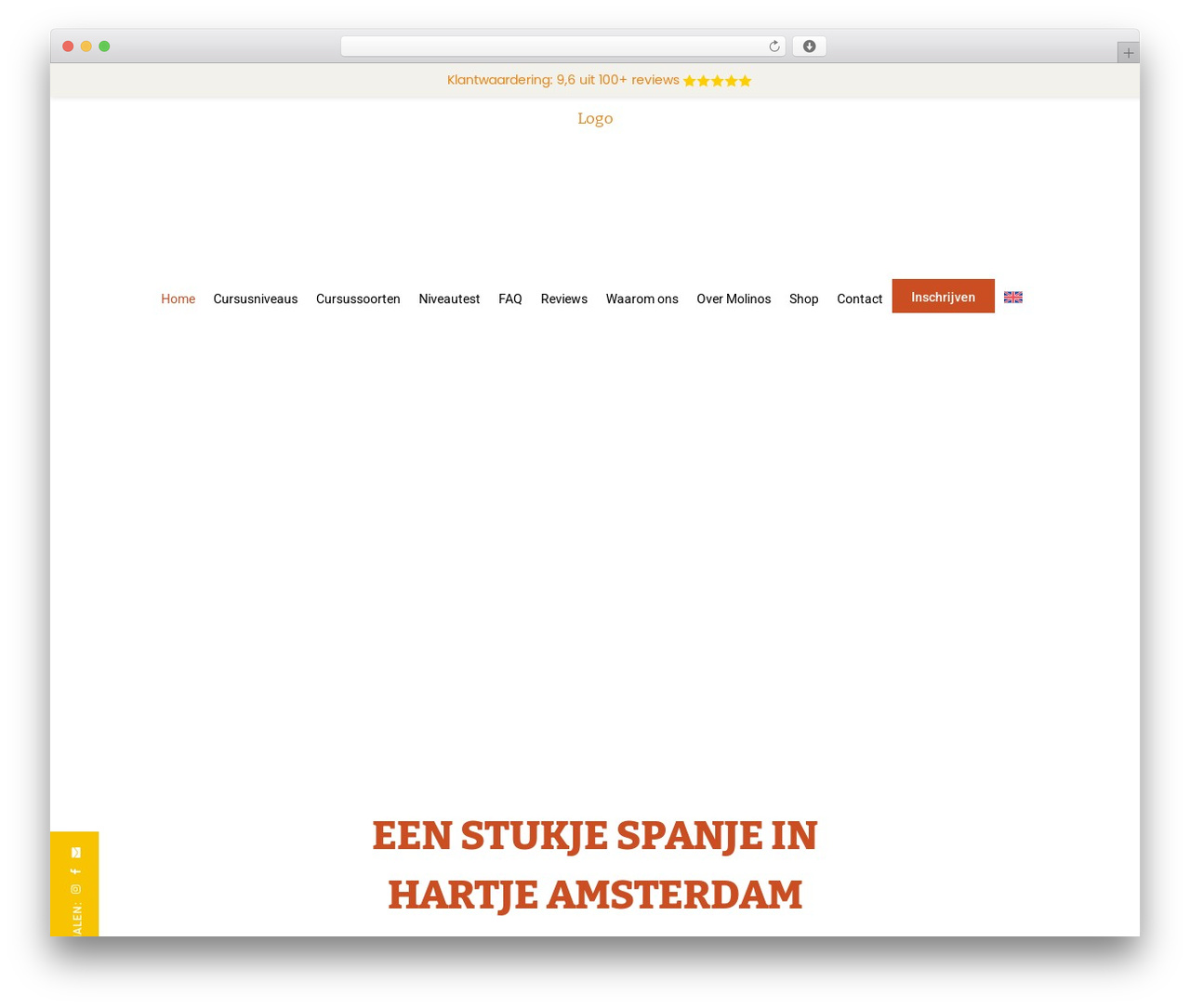Switch language via the UK flag icon
The width and height of the screenshot is (1190, 1008).
1013,298
